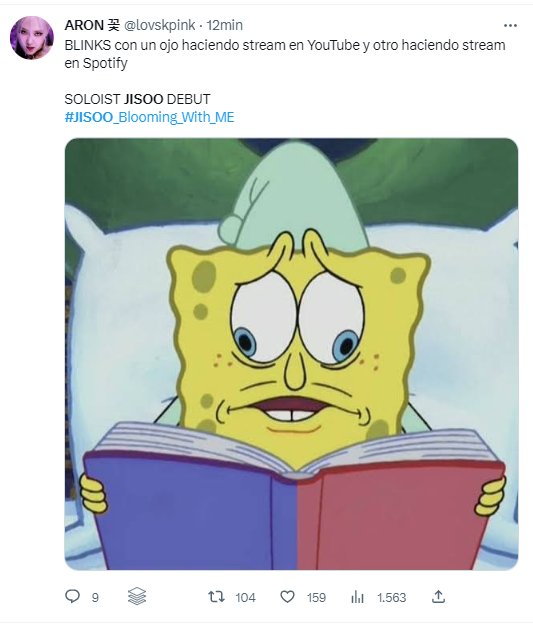Click the 9 replies count
The width and height of the screenshot is (533, 624).
pos(95,597)
